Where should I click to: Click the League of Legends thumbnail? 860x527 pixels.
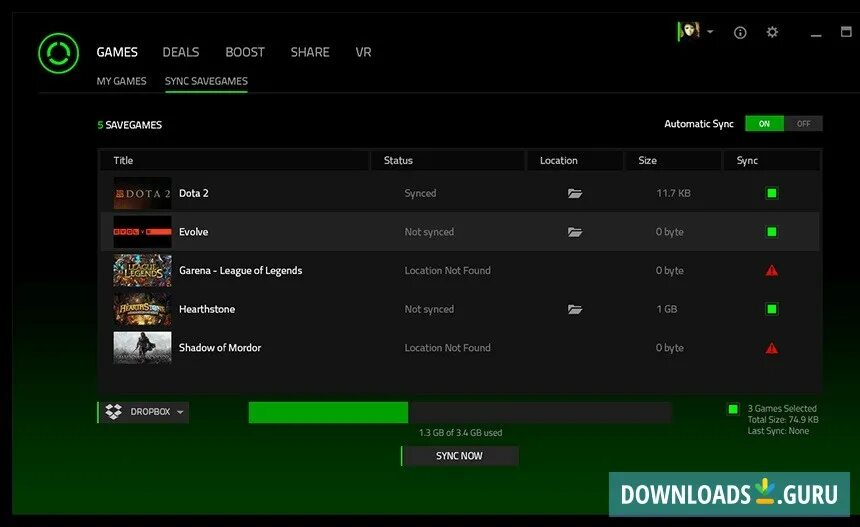point(143,270)
